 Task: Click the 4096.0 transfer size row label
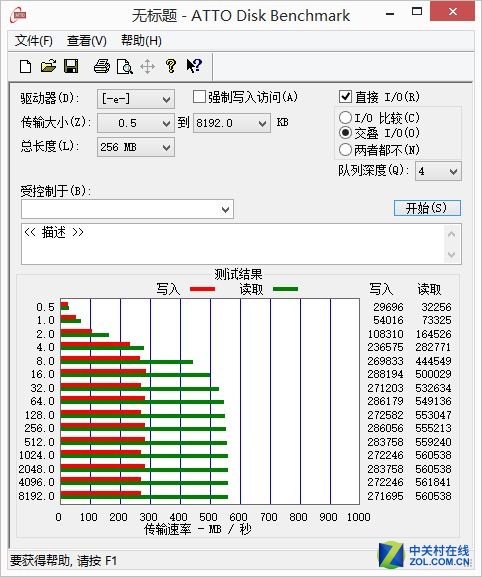point(36,482)
